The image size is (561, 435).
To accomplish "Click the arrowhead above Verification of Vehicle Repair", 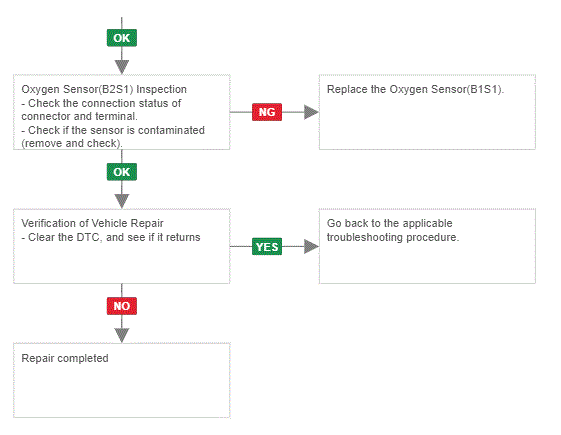I will coord(122,201).
